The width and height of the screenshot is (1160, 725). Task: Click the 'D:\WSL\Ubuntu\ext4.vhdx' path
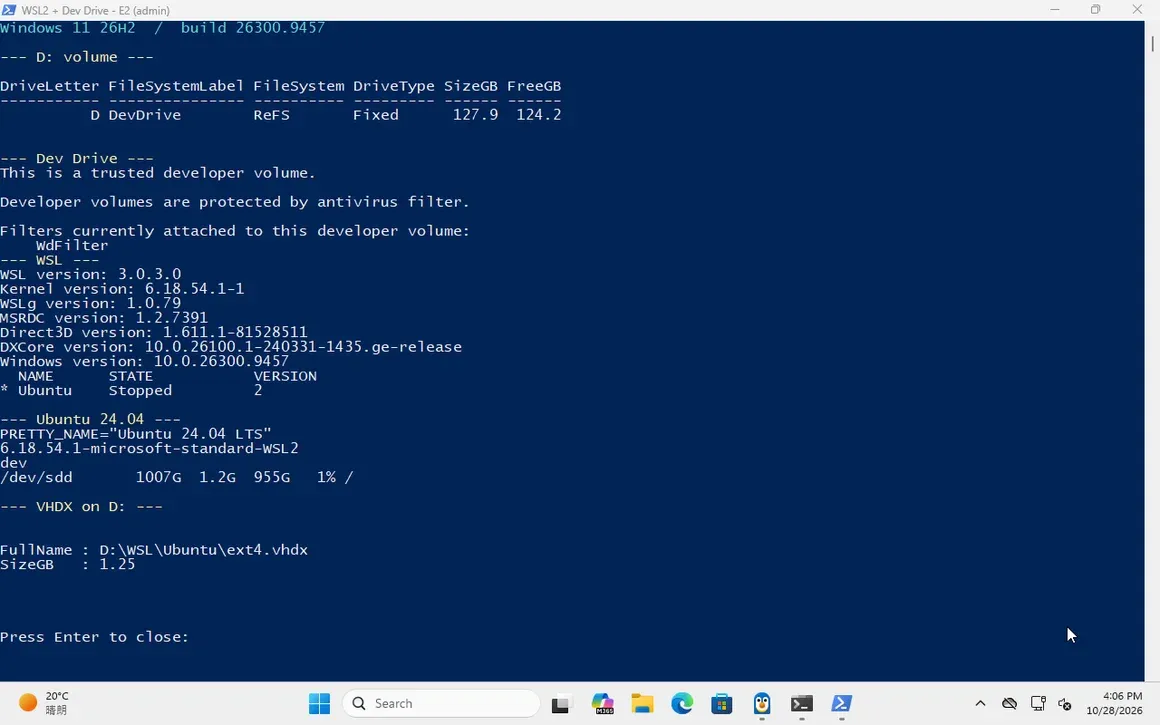203,550
